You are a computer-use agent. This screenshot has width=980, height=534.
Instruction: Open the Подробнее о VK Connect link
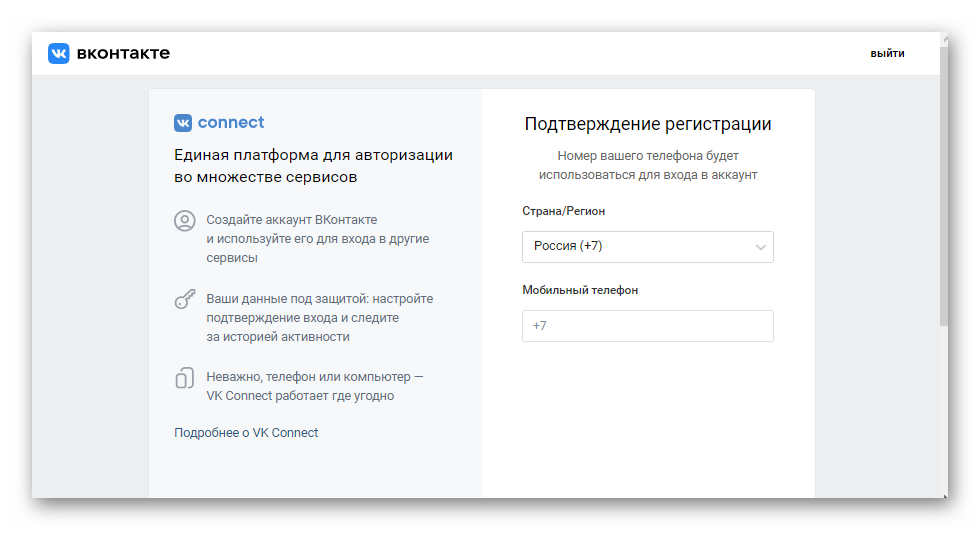point(246,433)
